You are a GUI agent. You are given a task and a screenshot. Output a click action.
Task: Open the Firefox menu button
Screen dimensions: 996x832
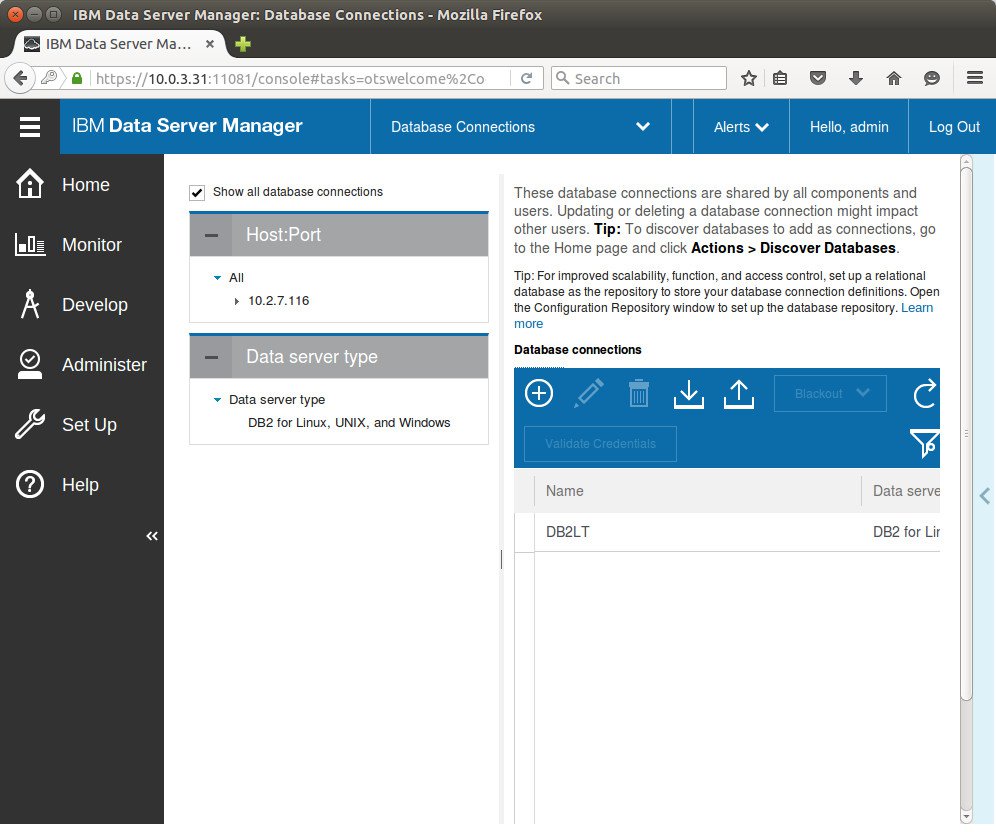click(x=975, y=78)
